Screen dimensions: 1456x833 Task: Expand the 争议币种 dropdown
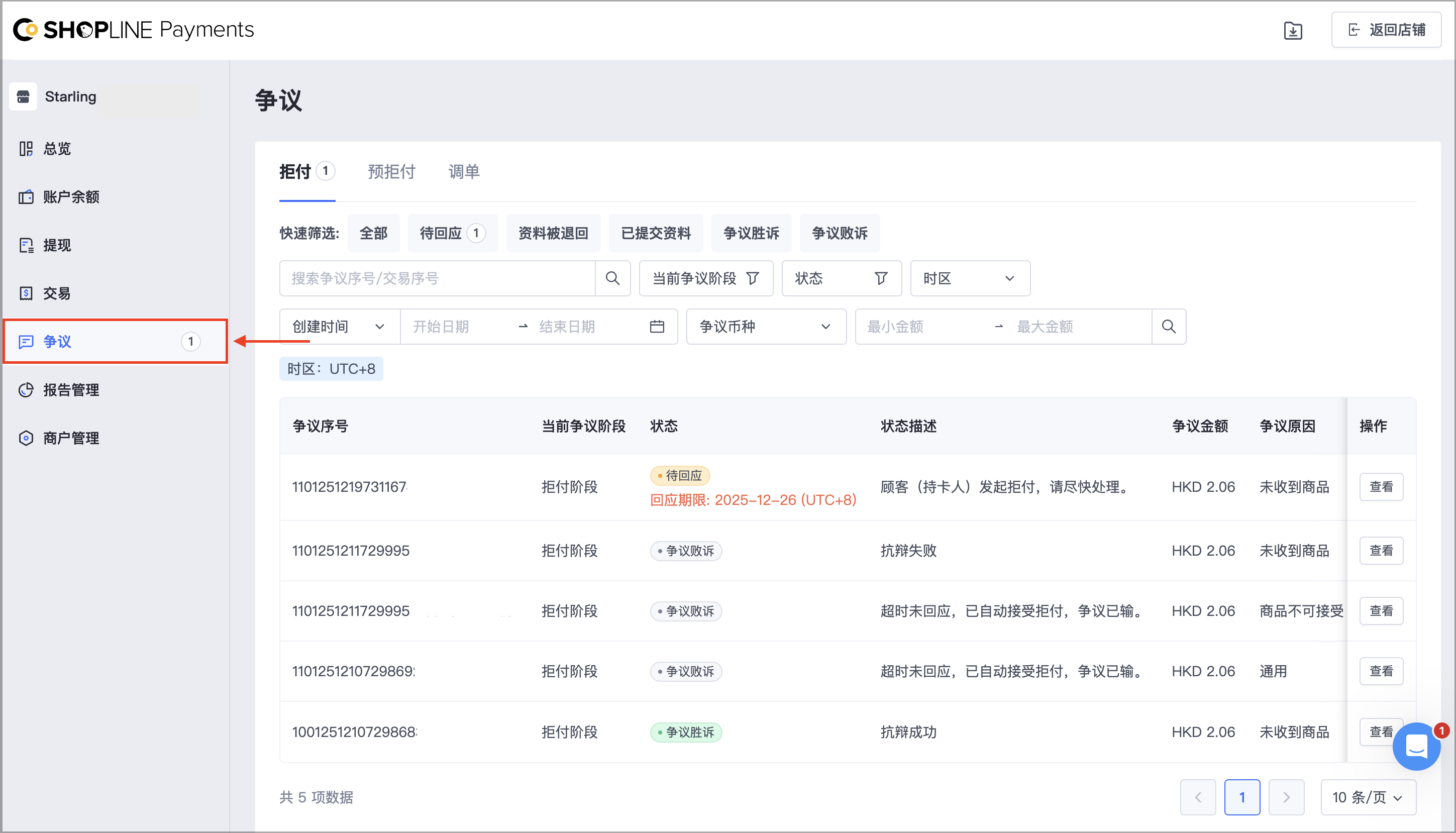point(766,327)
